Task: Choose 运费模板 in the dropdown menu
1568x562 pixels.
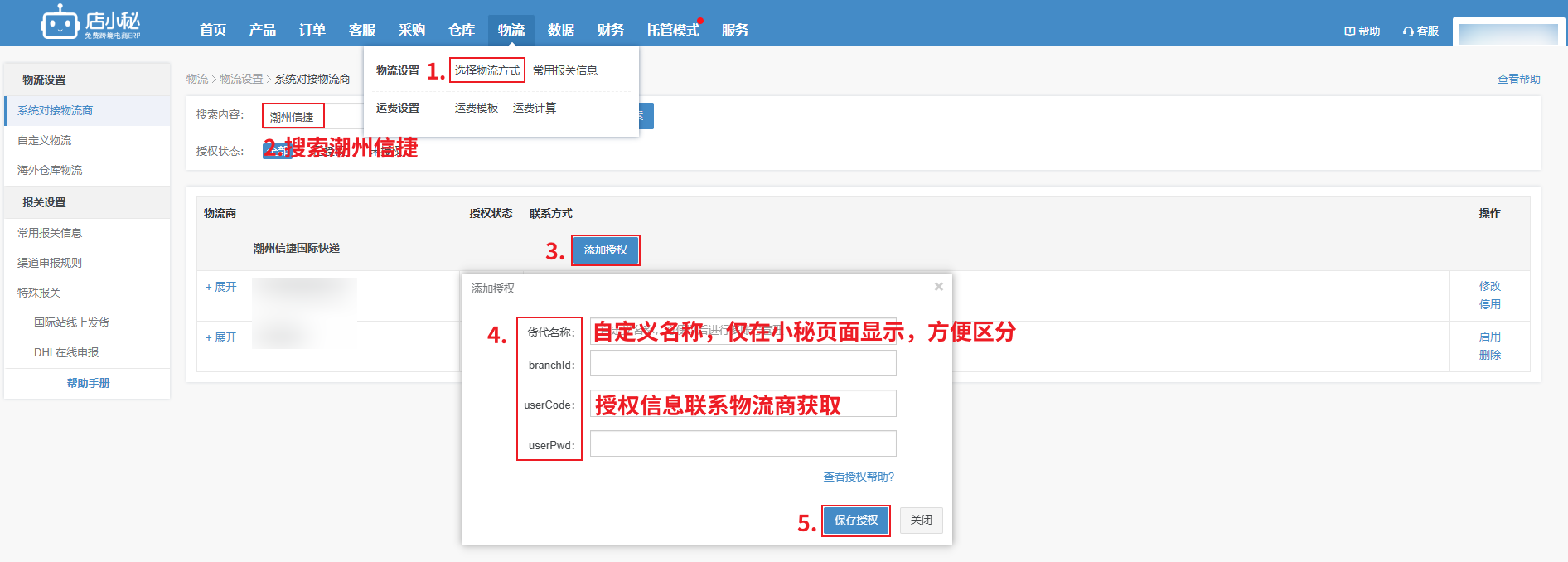Action: (477, 108)
